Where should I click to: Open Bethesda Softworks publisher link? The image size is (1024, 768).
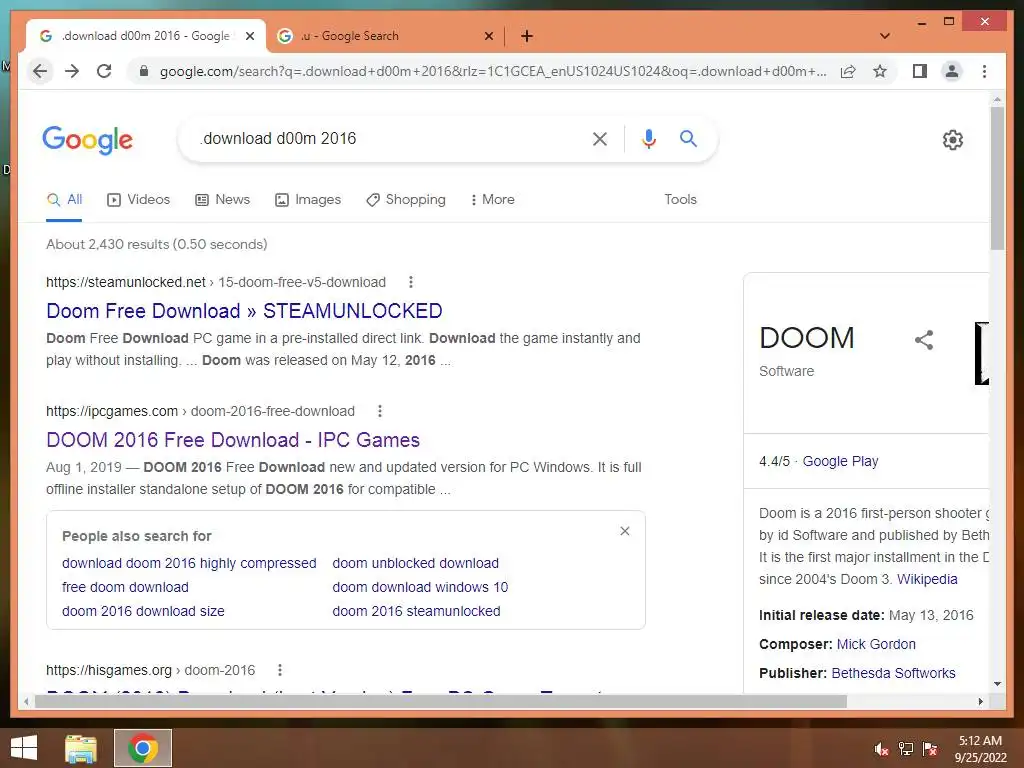click(x=893, y=673)
